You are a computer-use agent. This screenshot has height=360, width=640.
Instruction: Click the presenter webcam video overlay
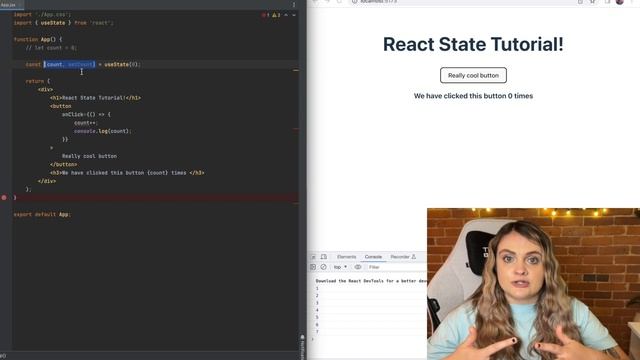[x=533, y=284]
